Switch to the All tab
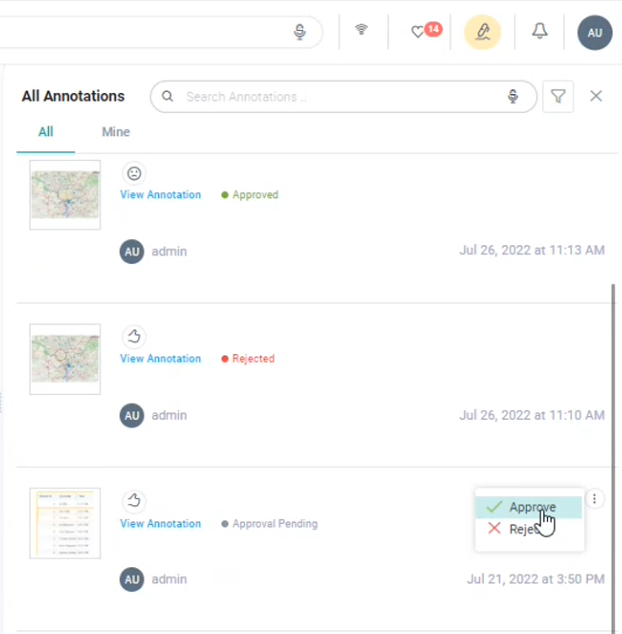Image resolution: width=622 pixels, height=634 pixels. 46,132
